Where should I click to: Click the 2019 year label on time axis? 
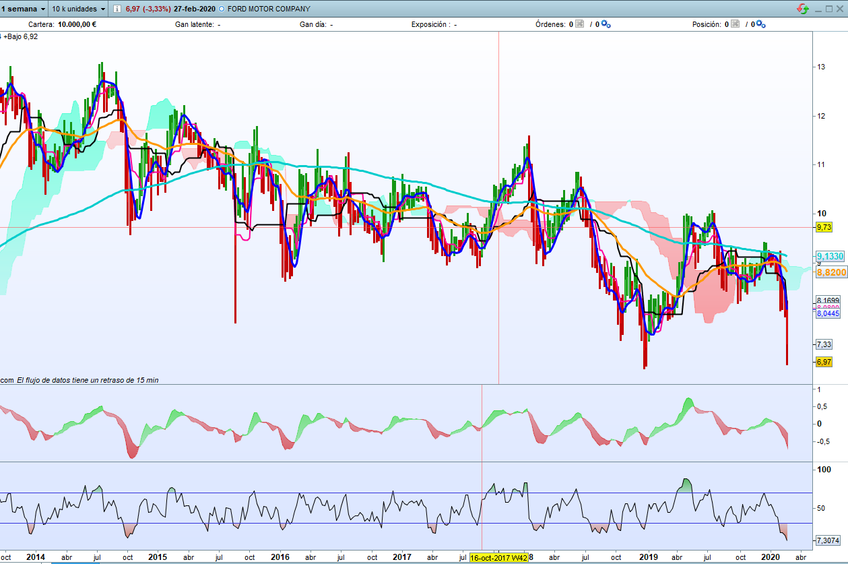(648, 557)
